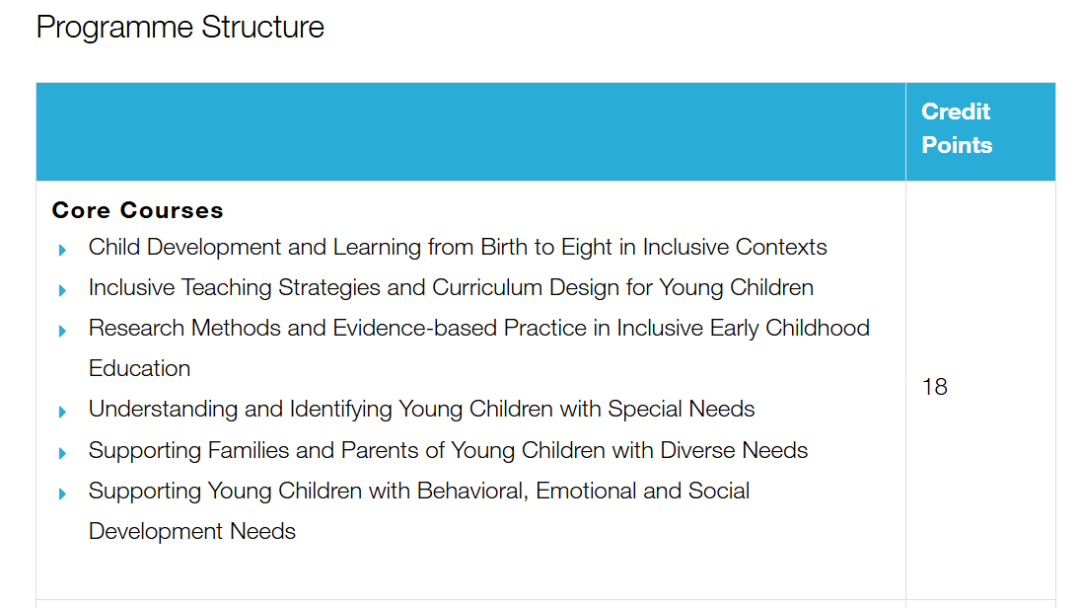Click the word Education on its own line
The height and width of the screenshot is (608, 1080).
(x=139, y=368)
